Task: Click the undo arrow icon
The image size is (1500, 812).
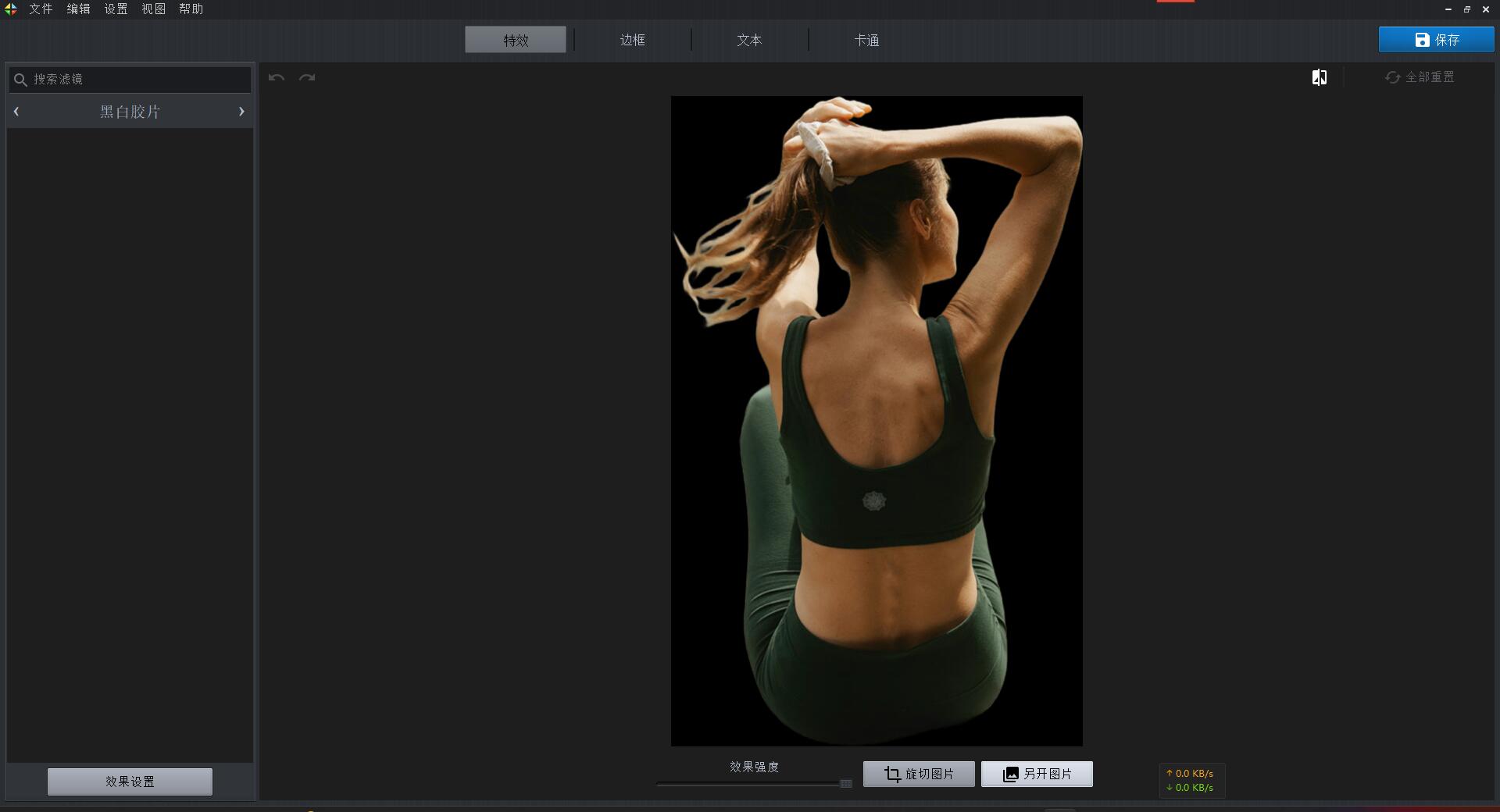Action: click(277, 77)
